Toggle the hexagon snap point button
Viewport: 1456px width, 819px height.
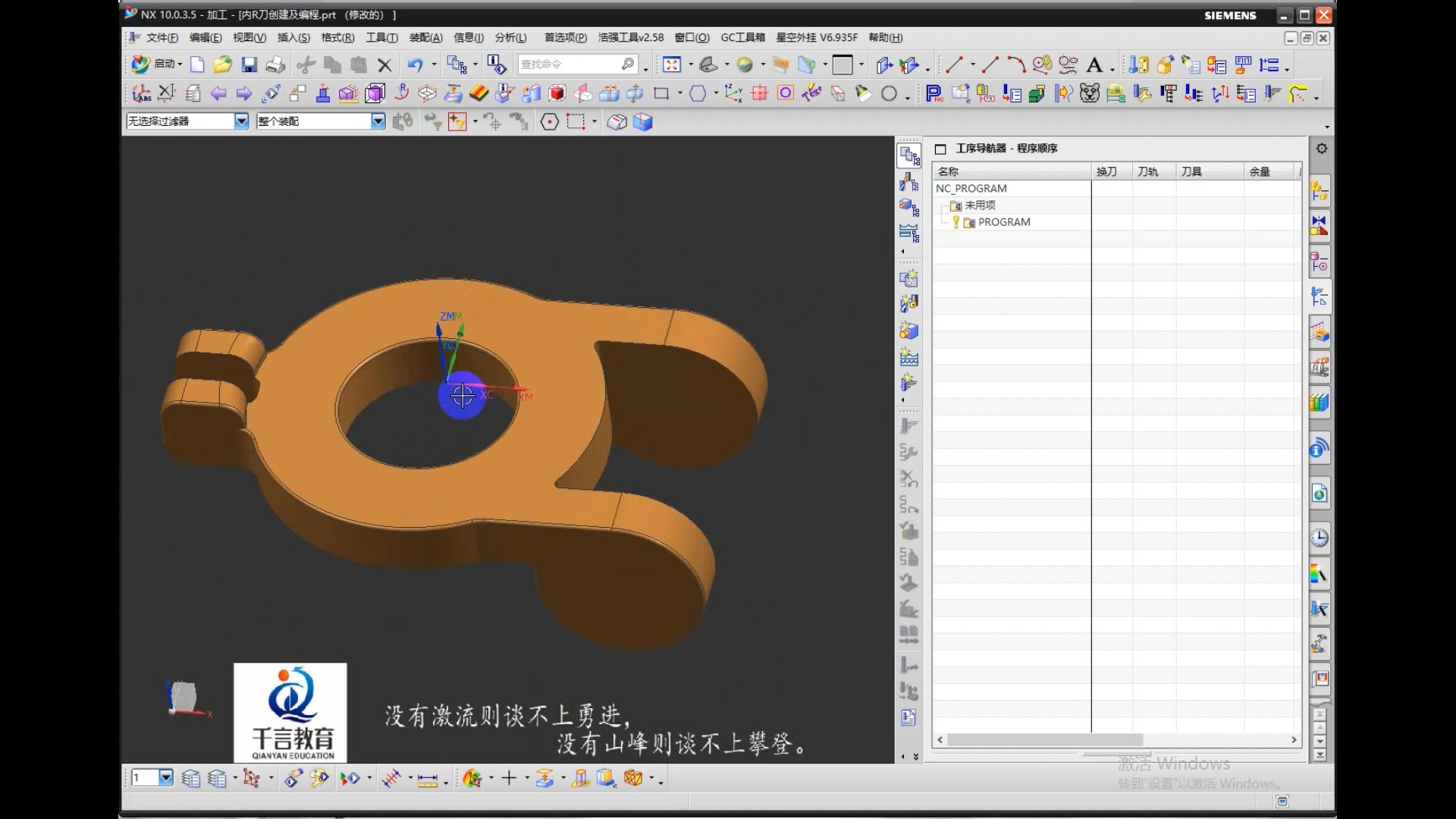coord(550,121)
